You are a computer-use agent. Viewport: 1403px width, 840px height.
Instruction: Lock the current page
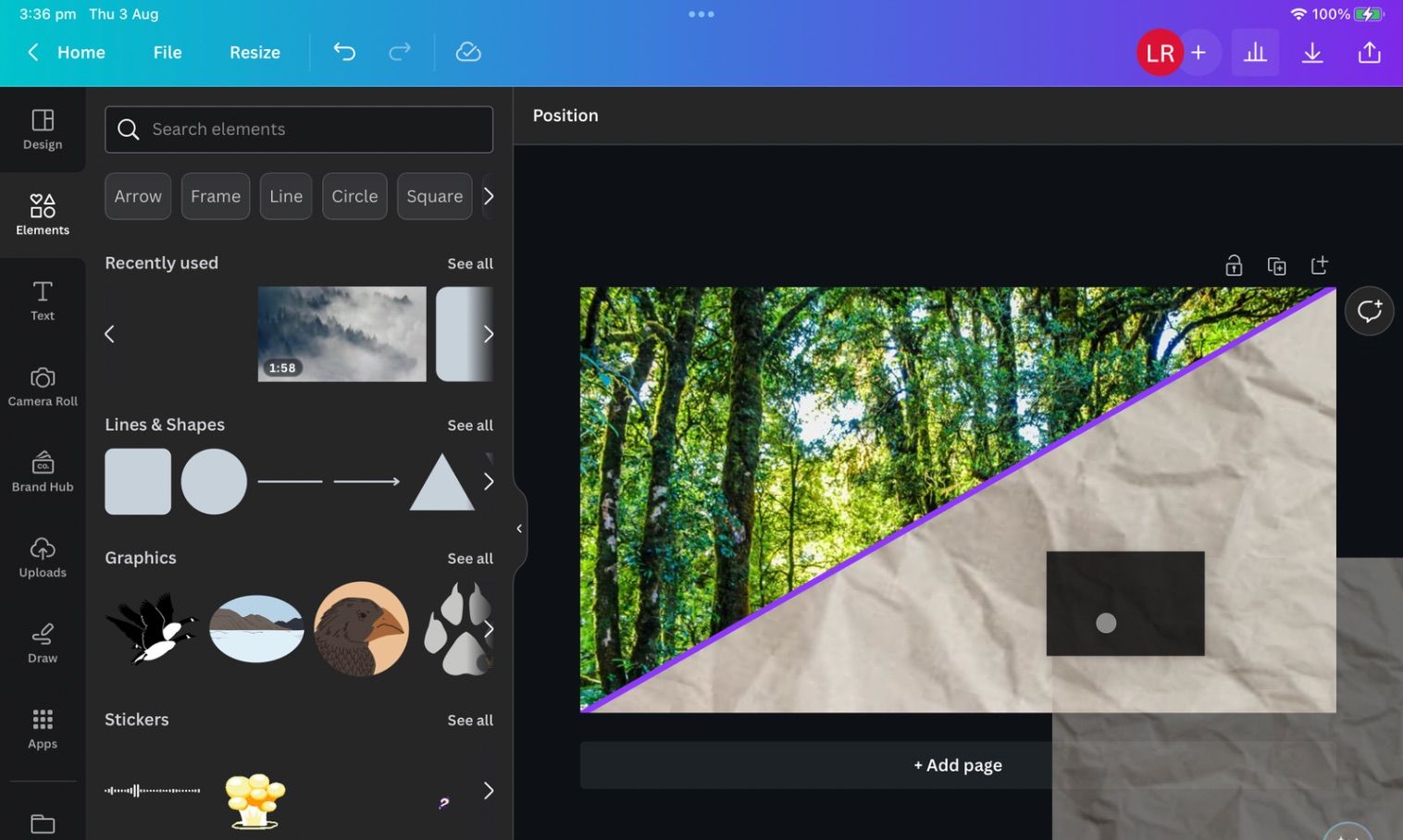coord(1233,265)
